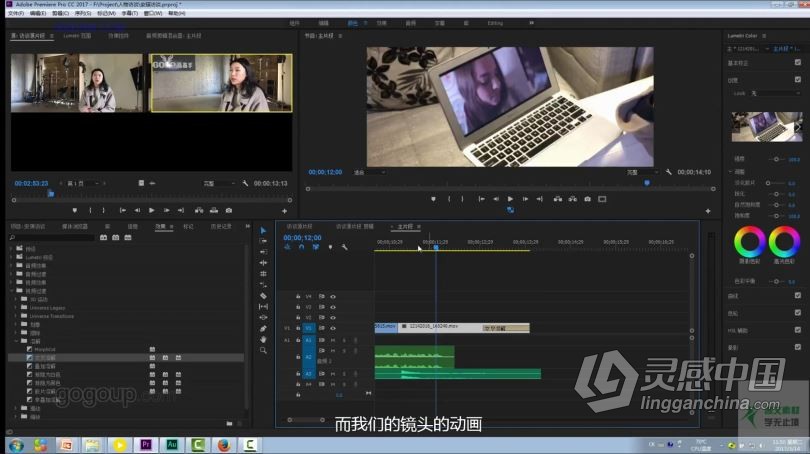Image resolution: width=810 pixels, height=454 pixels.
Task: Select the Selection arrow tool
Action: click(263, 230)
